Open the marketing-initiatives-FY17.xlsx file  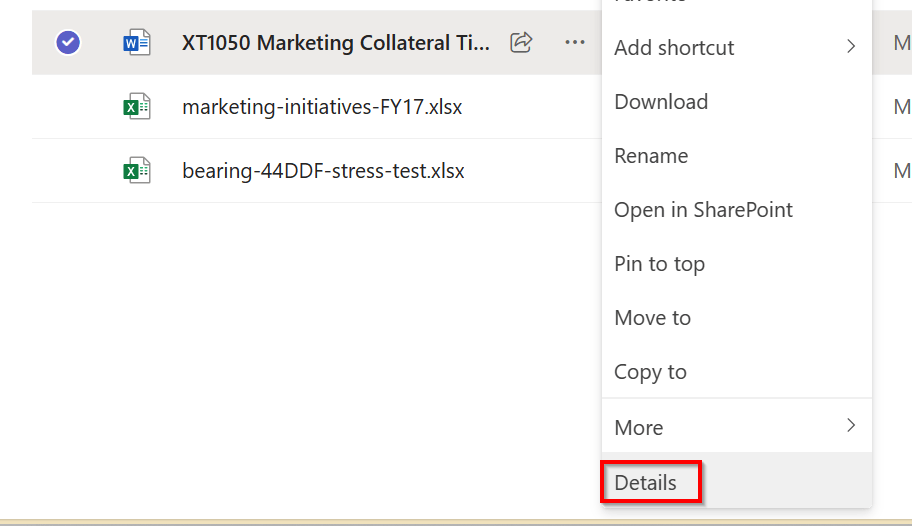pyautogui.click(x=322, y=106)
